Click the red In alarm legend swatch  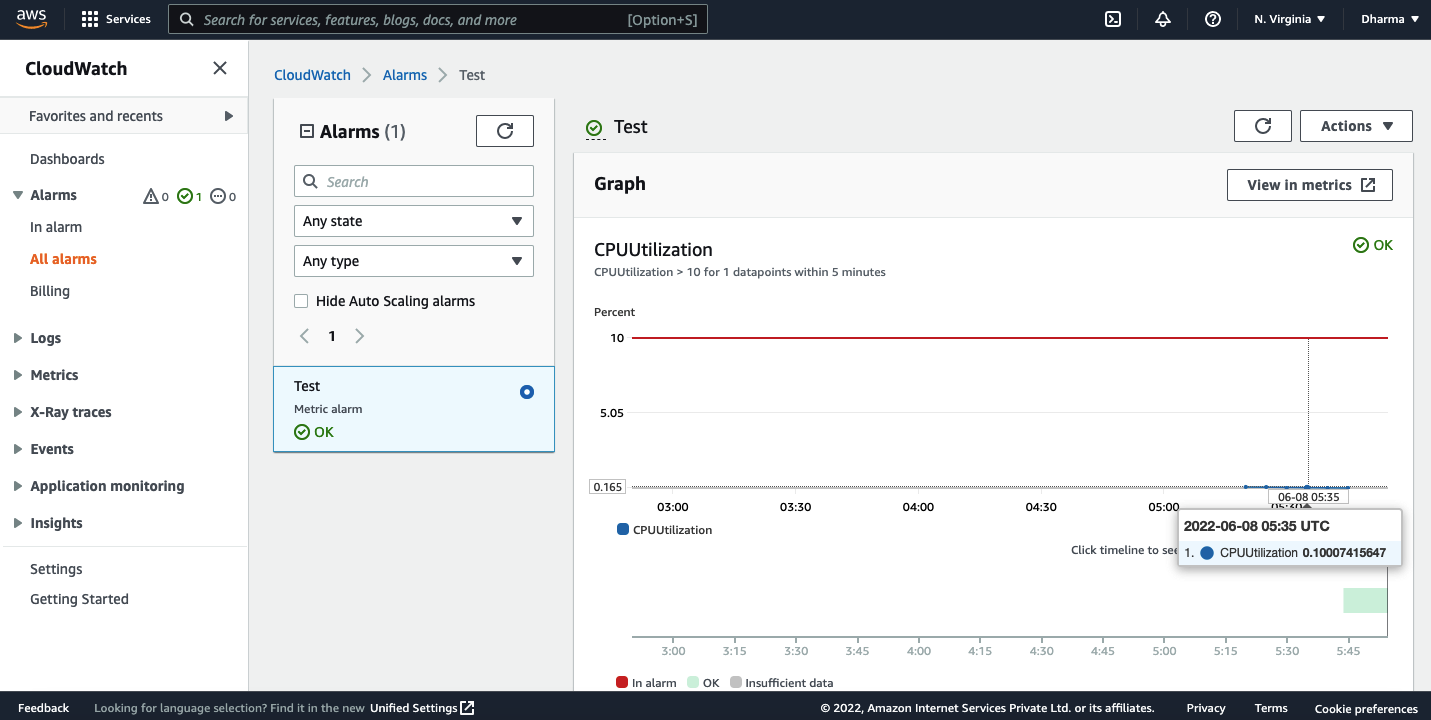(x=622, y=683)
